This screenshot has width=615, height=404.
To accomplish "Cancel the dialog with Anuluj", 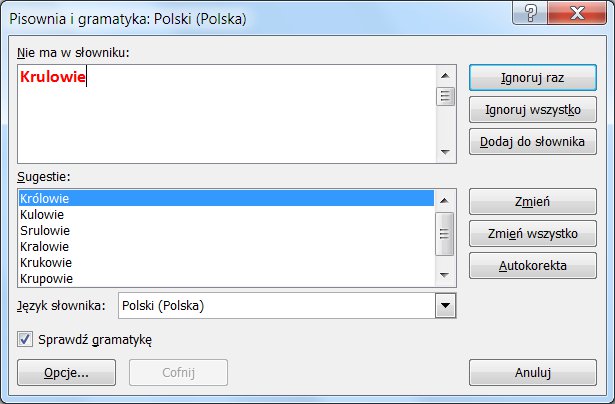I will [x=533, y=373].
